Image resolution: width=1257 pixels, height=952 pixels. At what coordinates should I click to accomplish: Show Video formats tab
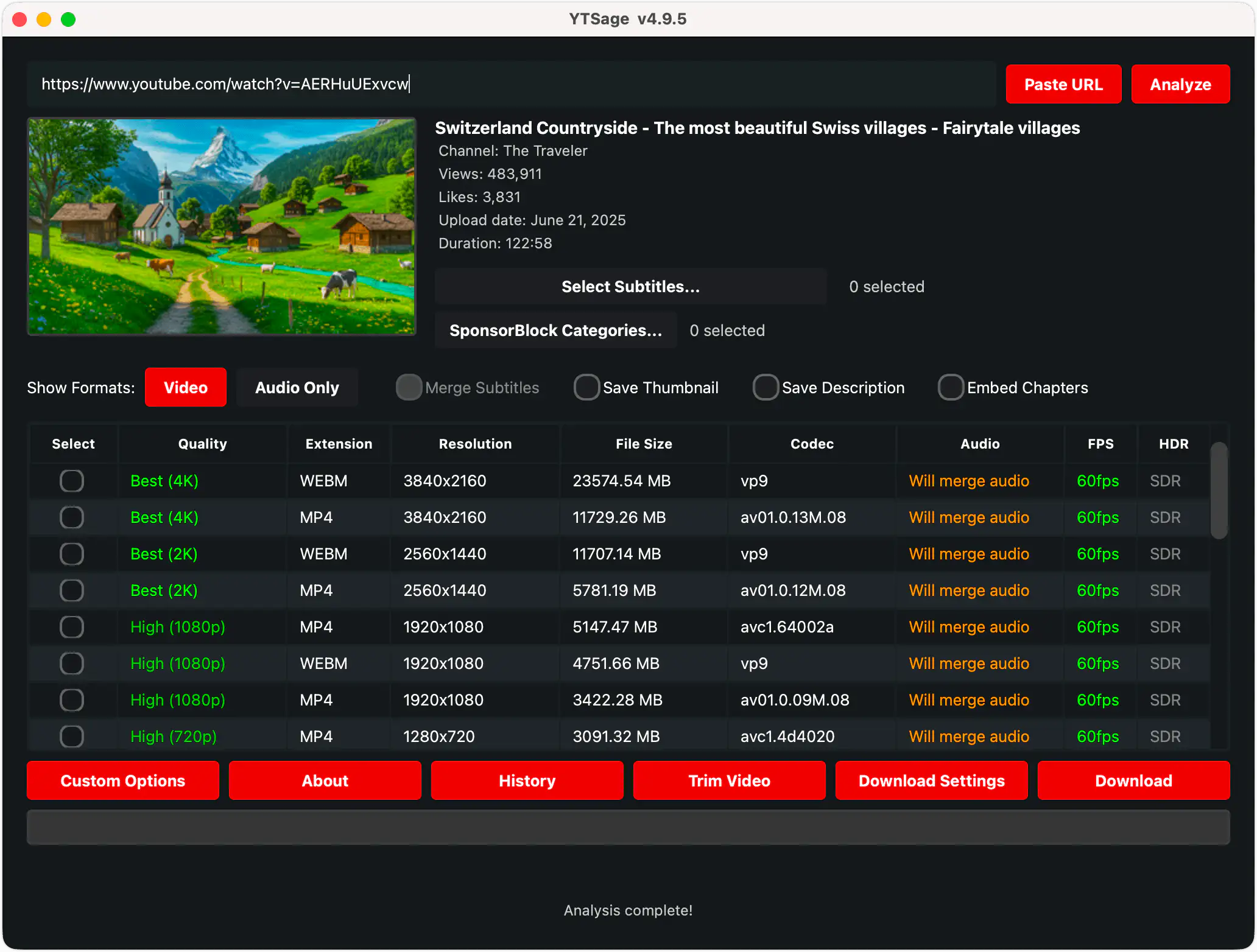tap(186, 388)
